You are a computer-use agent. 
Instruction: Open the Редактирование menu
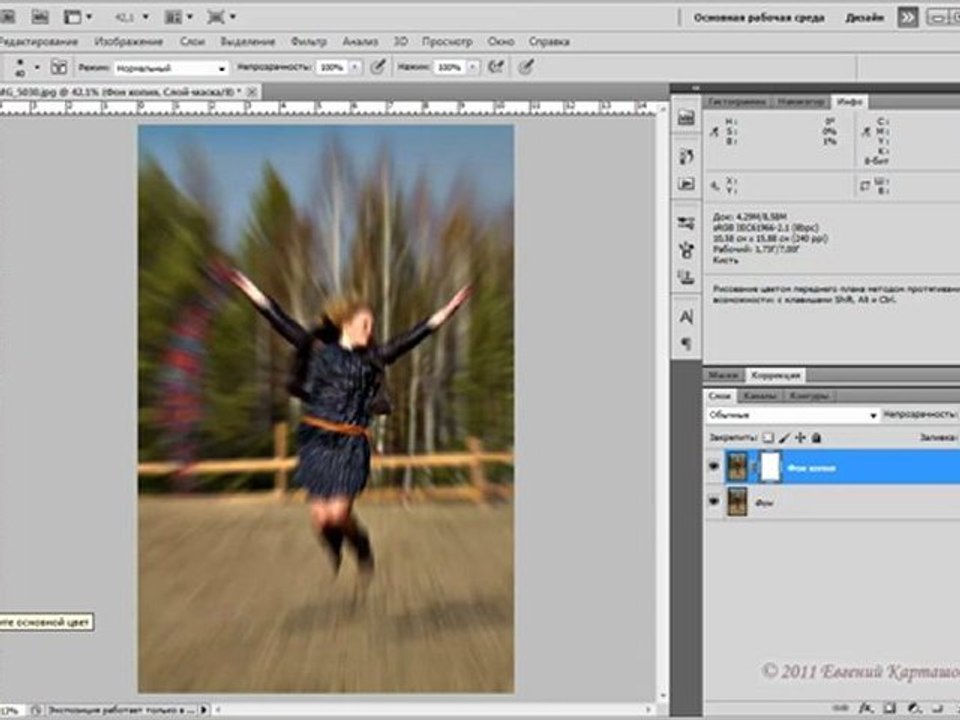pos(38,42)
